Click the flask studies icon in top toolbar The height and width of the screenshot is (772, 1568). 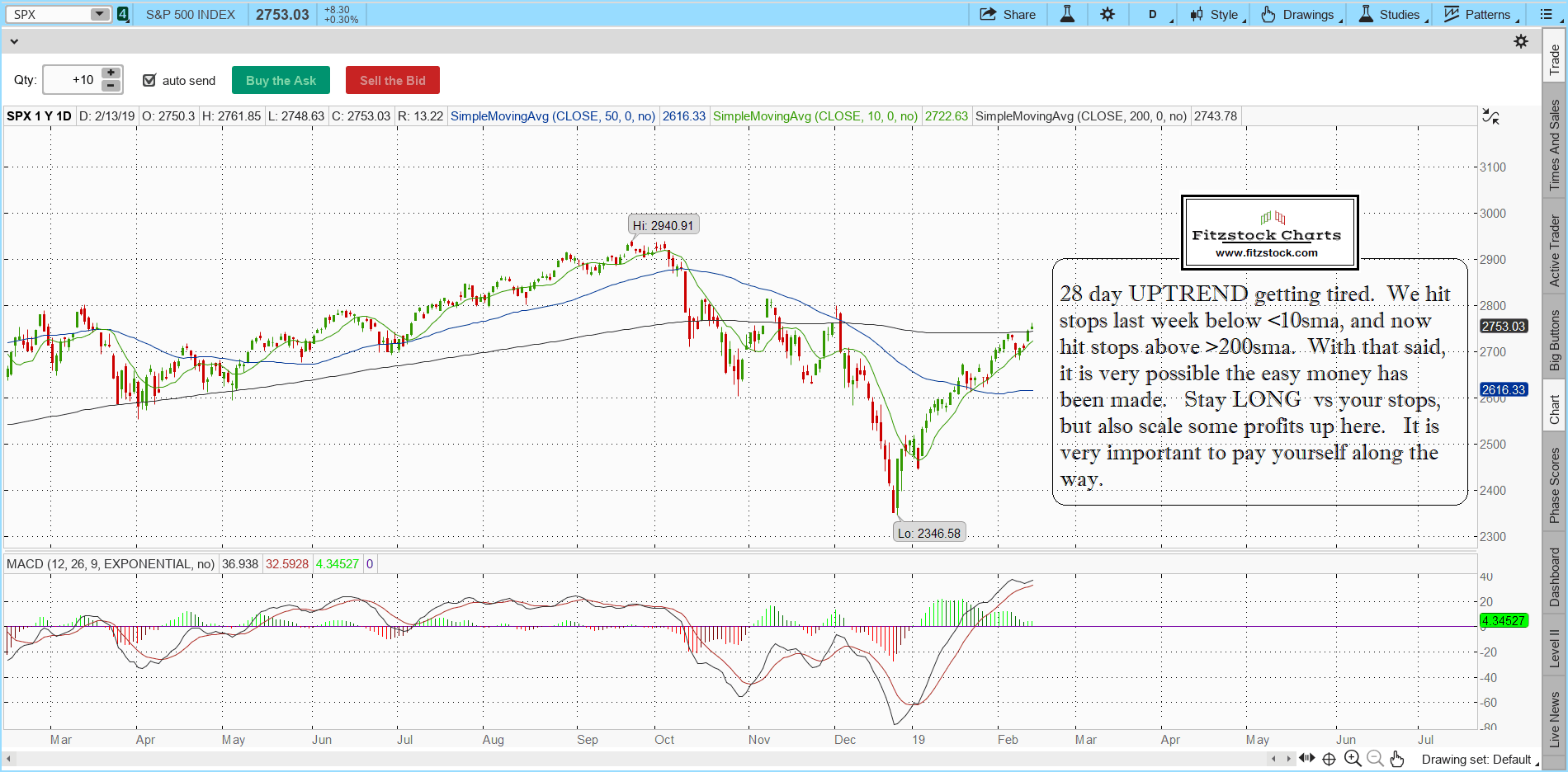1067,14
